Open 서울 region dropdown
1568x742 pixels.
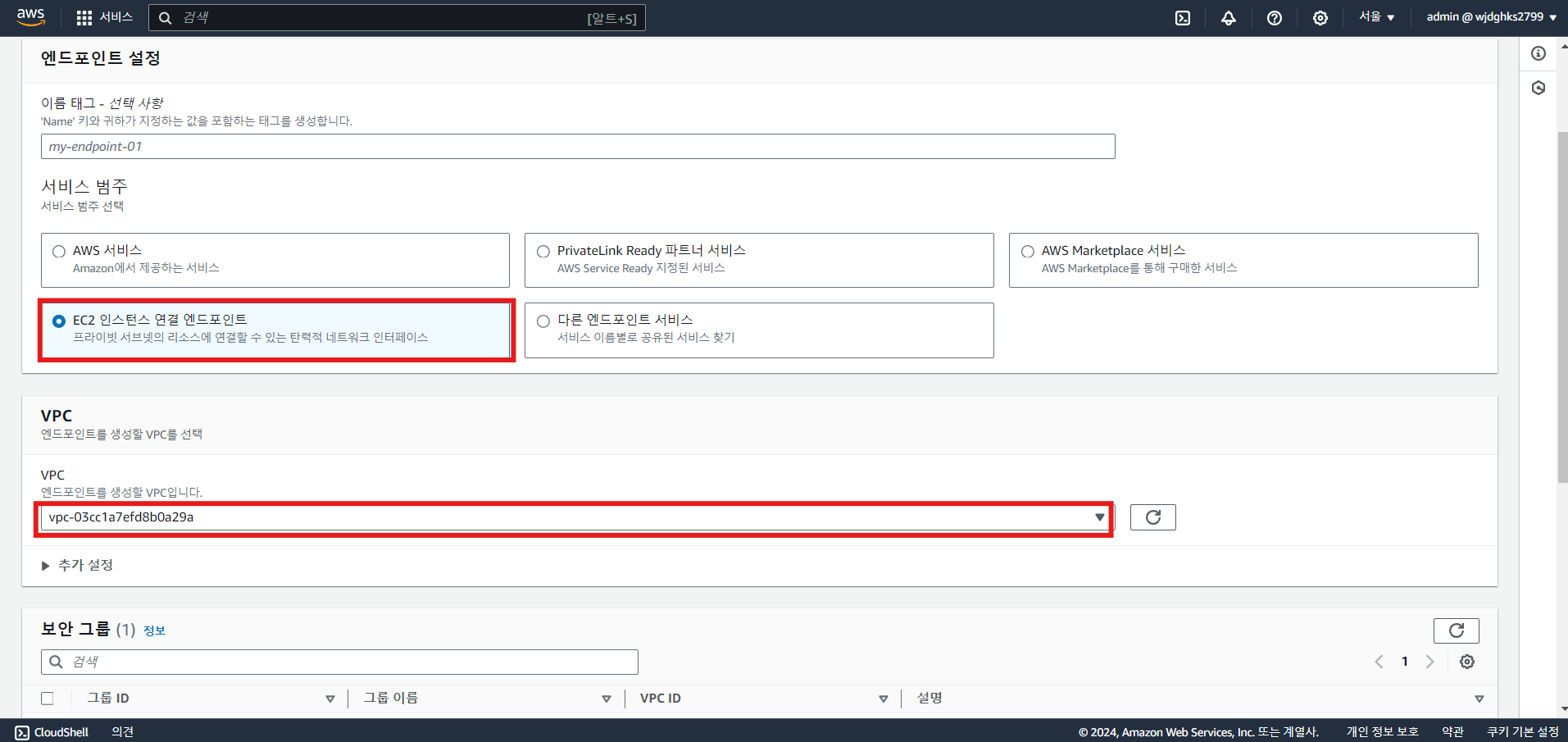coord(1376,17)
